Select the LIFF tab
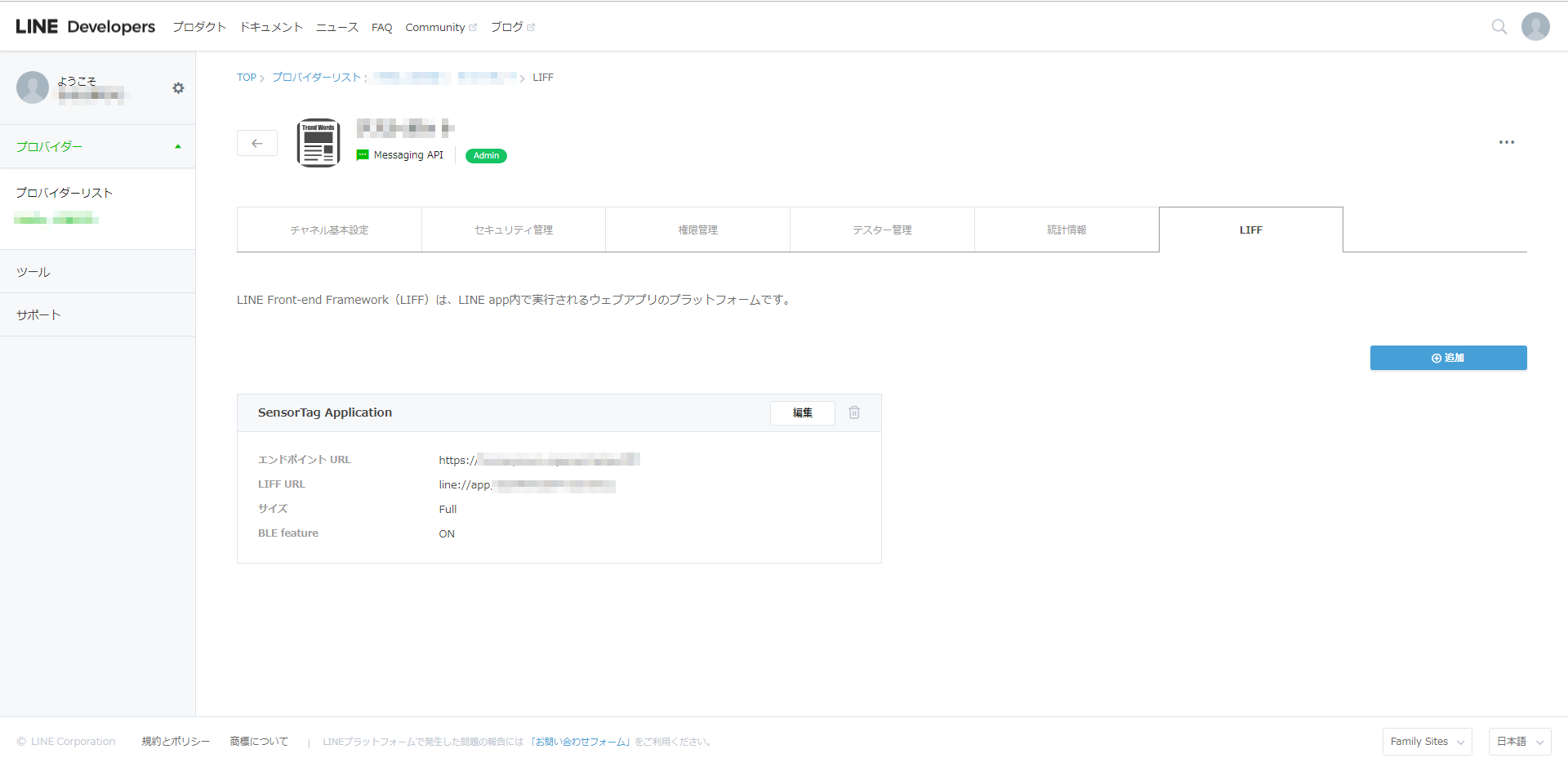The height and width of the screenshot is (767, 1568). pyautogui.click(x=1251, y=230)
